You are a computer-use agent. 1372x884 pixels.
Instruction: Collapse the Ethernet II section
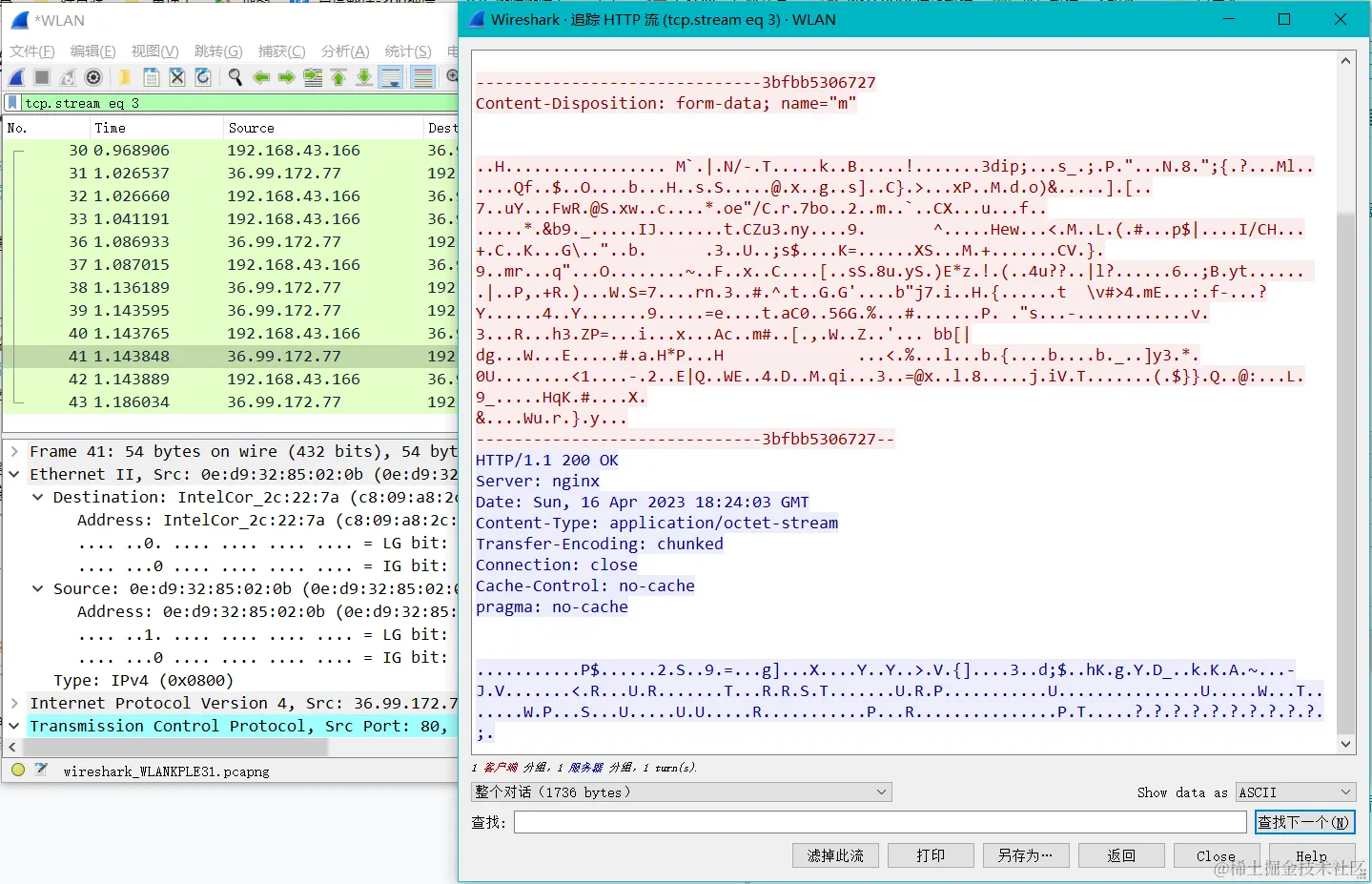(14, 474)
